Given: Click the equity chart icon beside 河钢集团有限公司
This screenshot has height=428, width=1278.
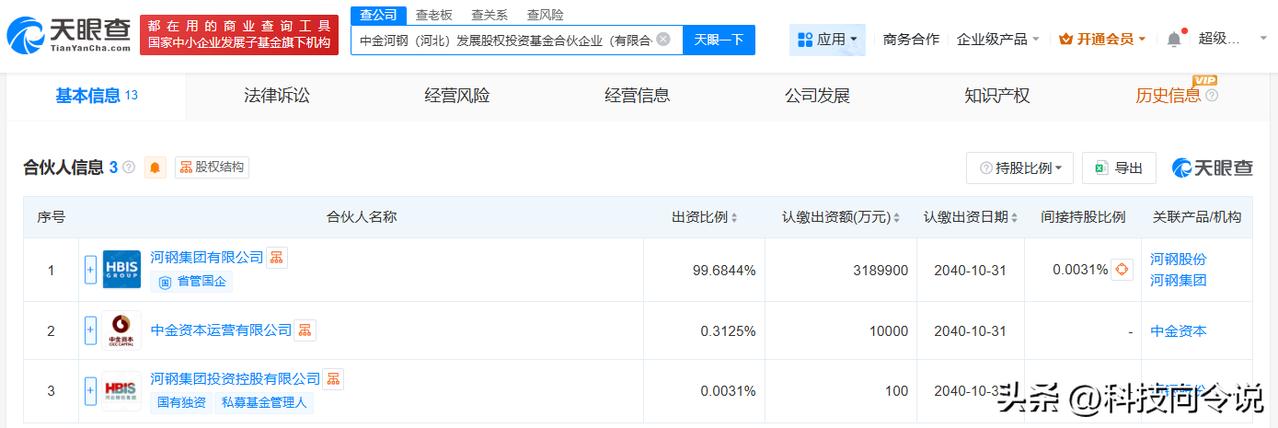Looking at the screenshot, I should [x=277, y=257].
